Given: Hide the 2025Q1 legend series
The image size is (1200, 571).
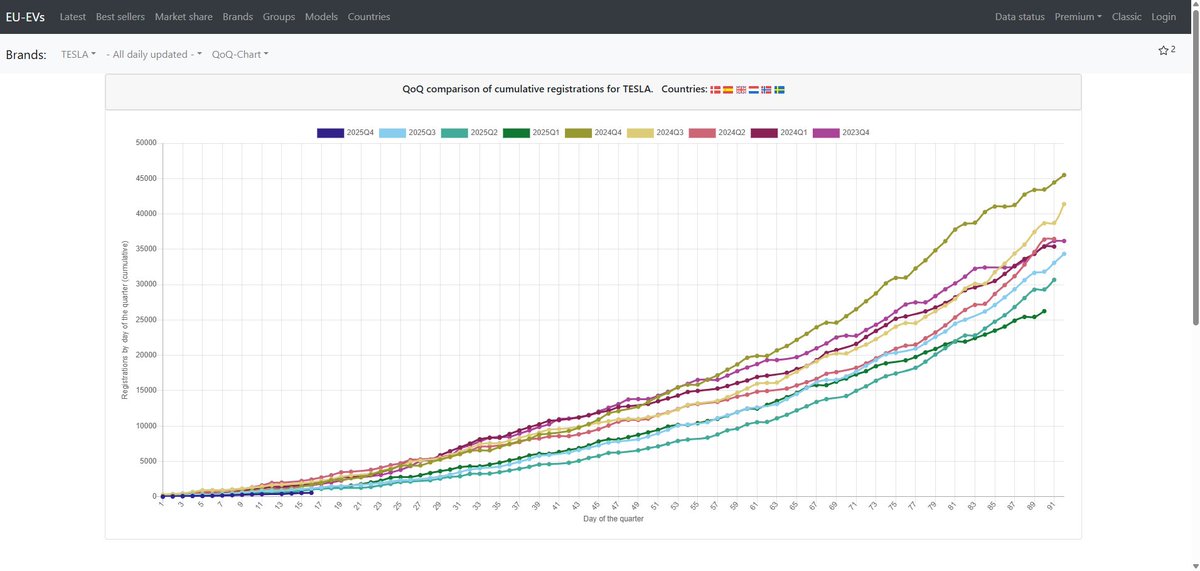Looking at the screenshot, I should [531, 133].
